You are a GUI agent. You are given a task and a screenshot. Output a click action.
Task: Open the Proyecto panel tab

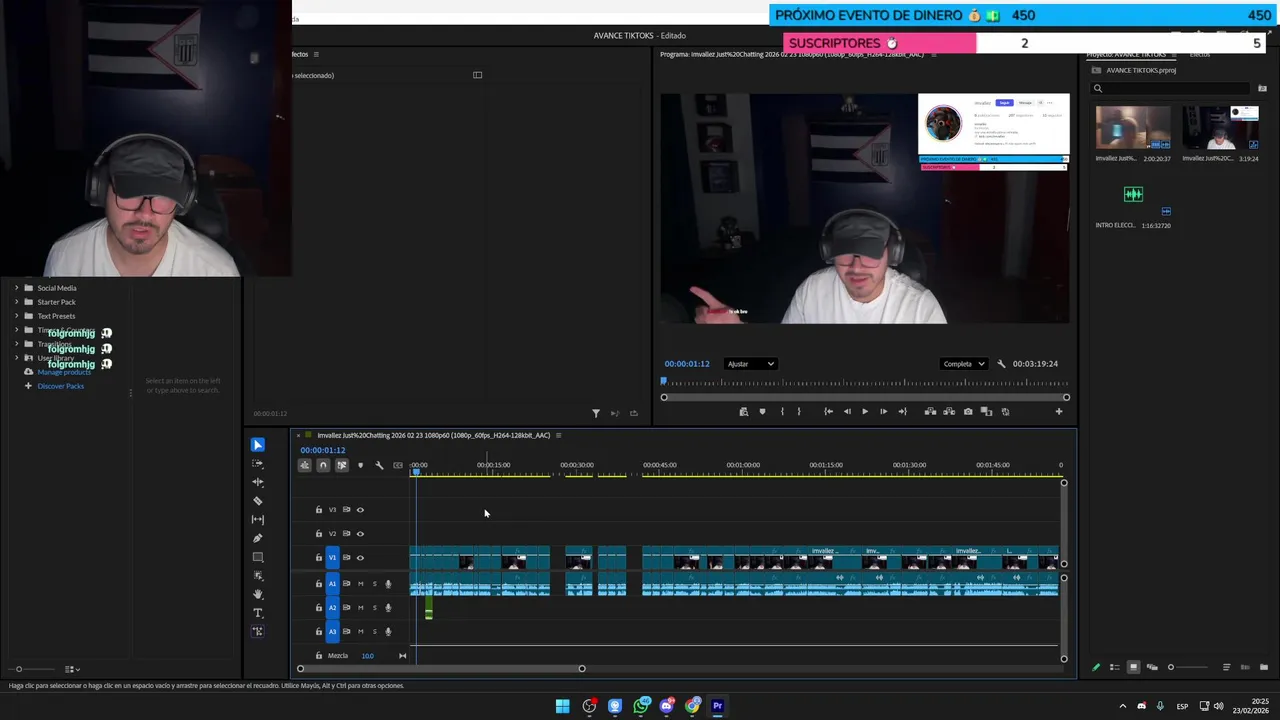[1126, 54]
